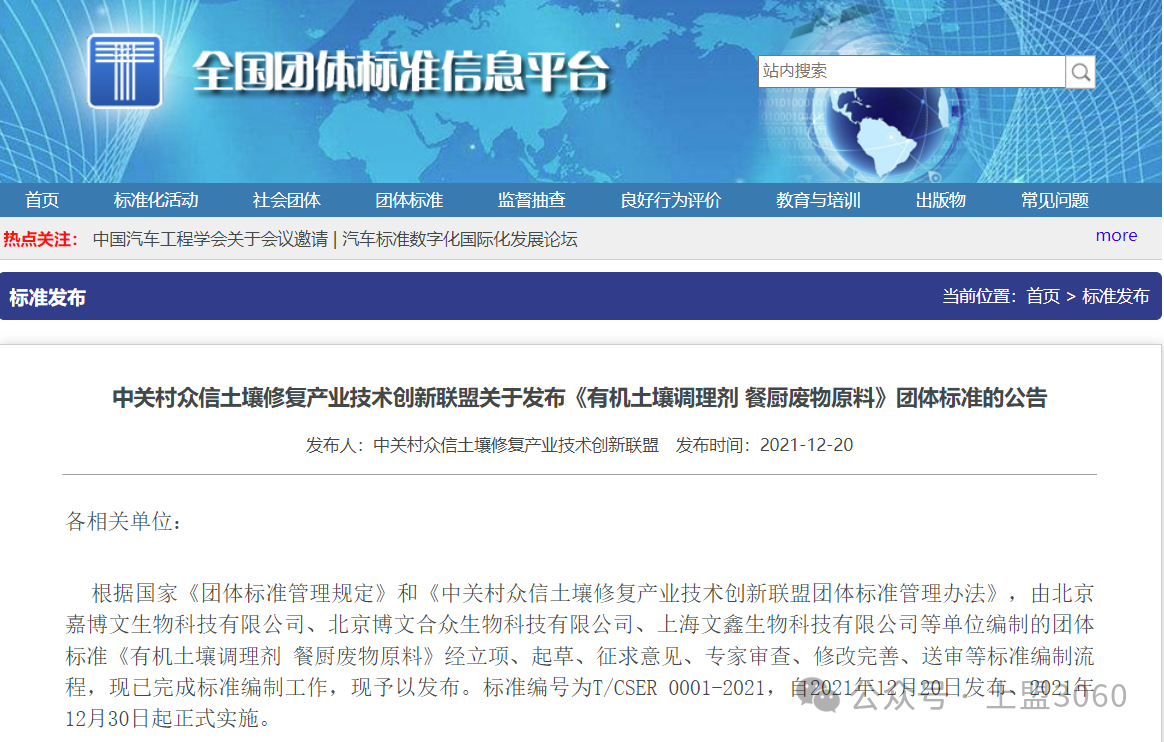Click the standard number T/CSER 0001-2021
The width and height of the screenshot is (1164, 742).
pos(679,688)
